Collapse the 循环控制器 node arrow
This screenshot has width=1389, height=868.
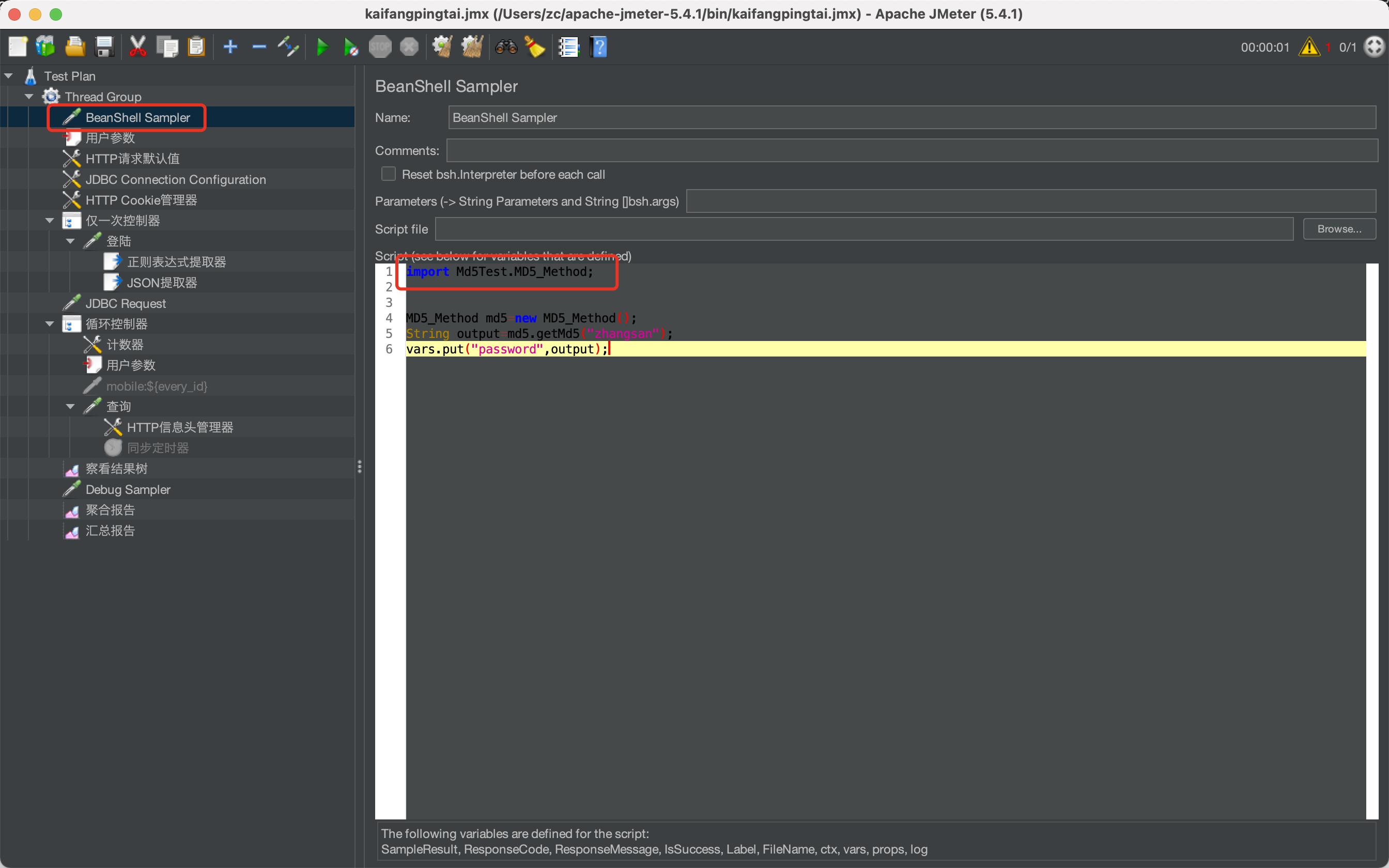[50, 324]
